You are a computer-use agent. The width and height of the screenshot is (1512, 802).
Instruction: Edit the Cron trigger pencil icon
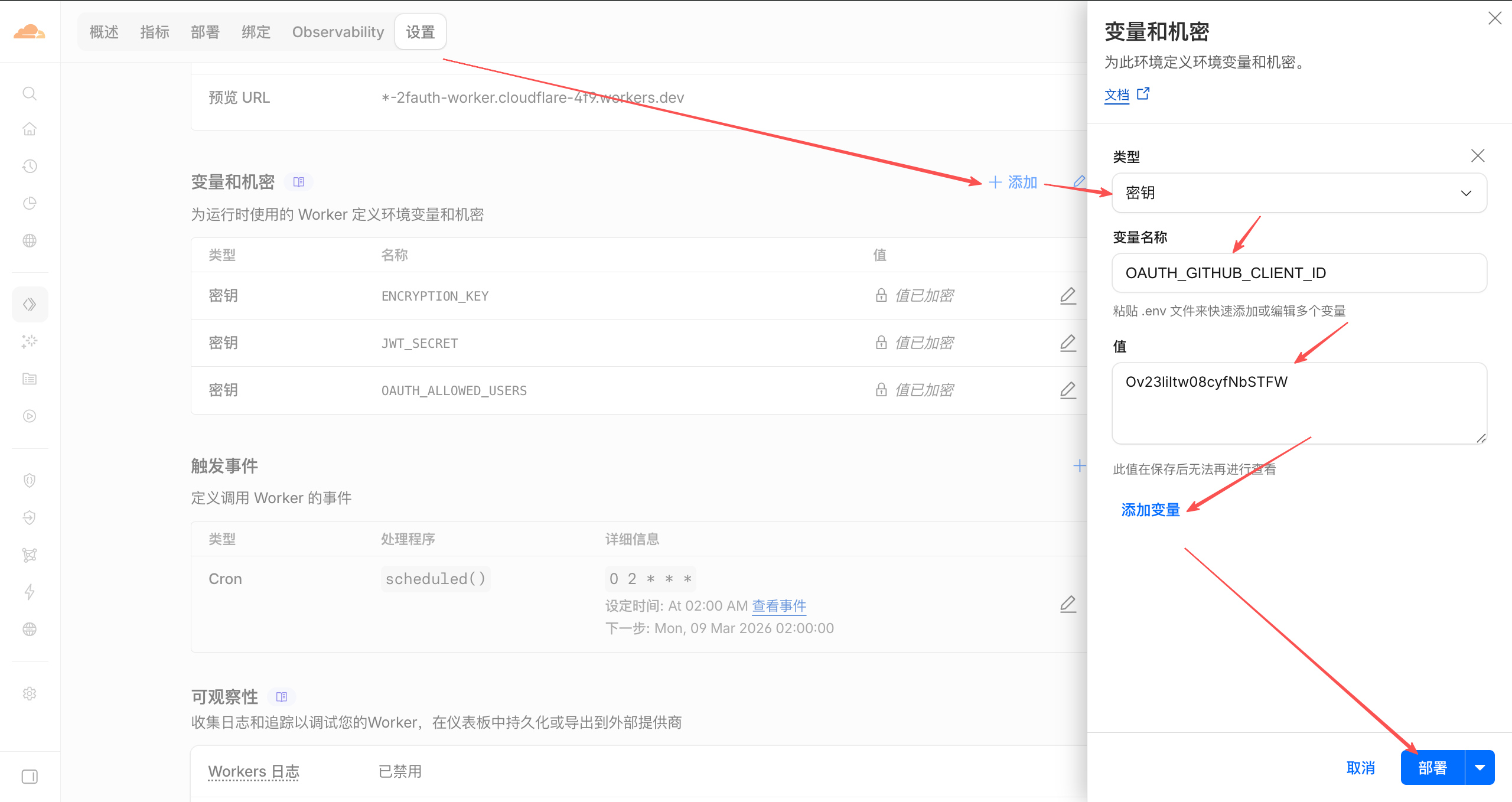(1068, 604)
